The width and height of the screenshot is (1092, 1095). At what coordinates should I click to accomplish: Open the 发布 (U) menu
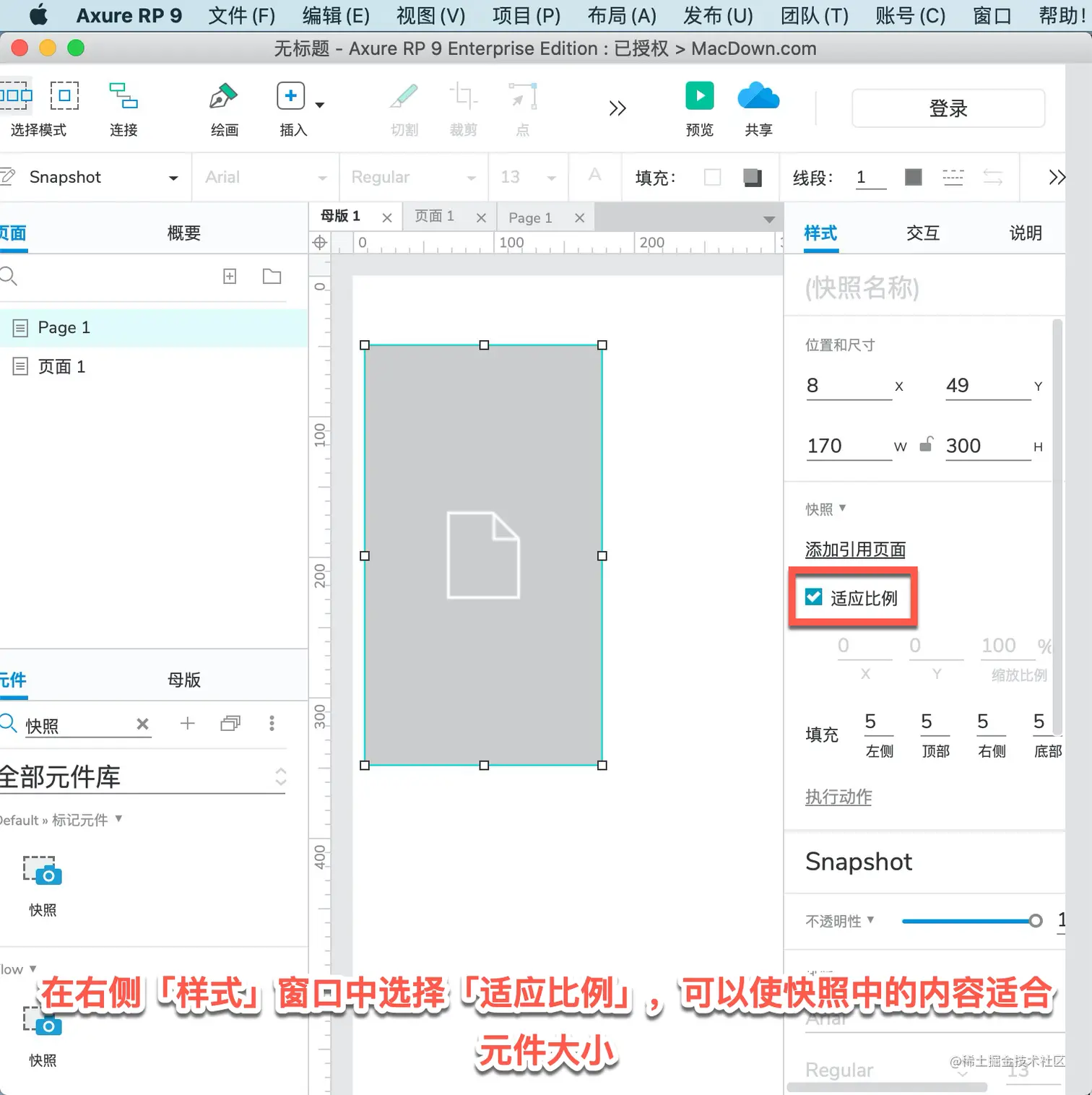(x=718, y=15)
